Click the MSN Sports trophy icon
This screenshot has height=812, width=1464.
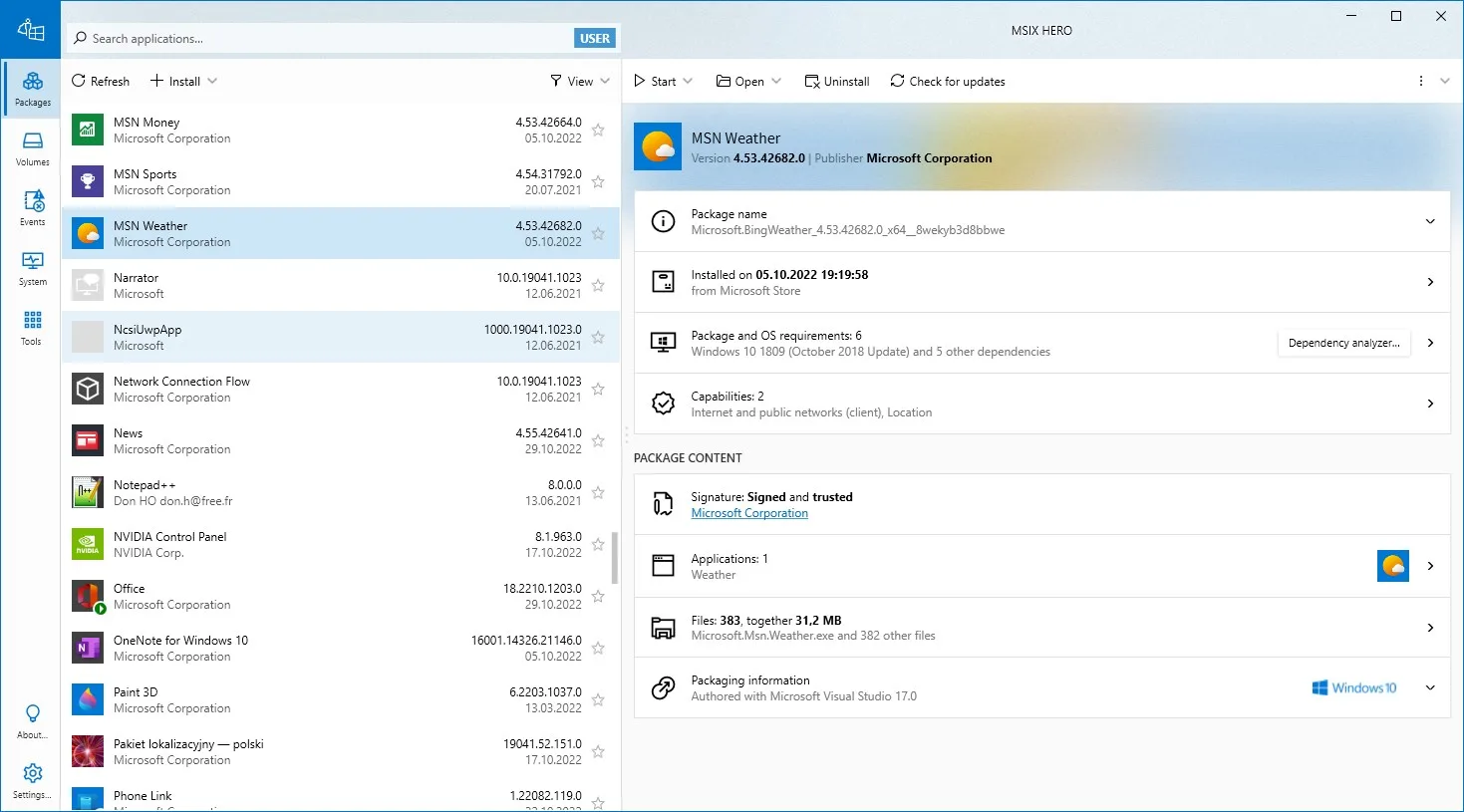click(88, 181)
